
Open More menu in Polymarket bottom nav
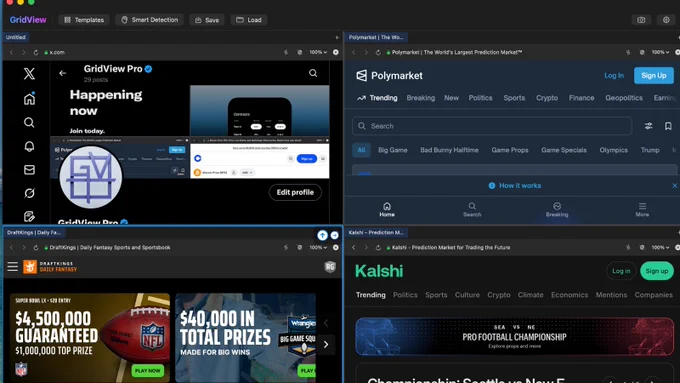pos(642,210)
